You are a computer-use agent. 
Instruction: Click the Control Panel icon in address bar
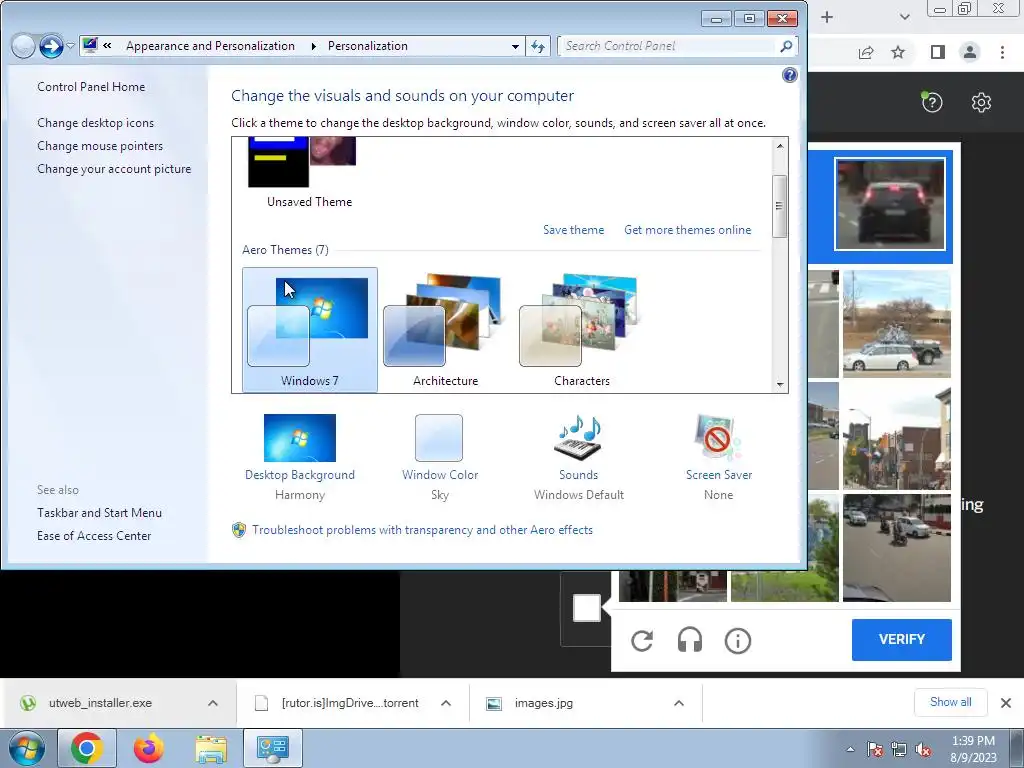(90, 46)
